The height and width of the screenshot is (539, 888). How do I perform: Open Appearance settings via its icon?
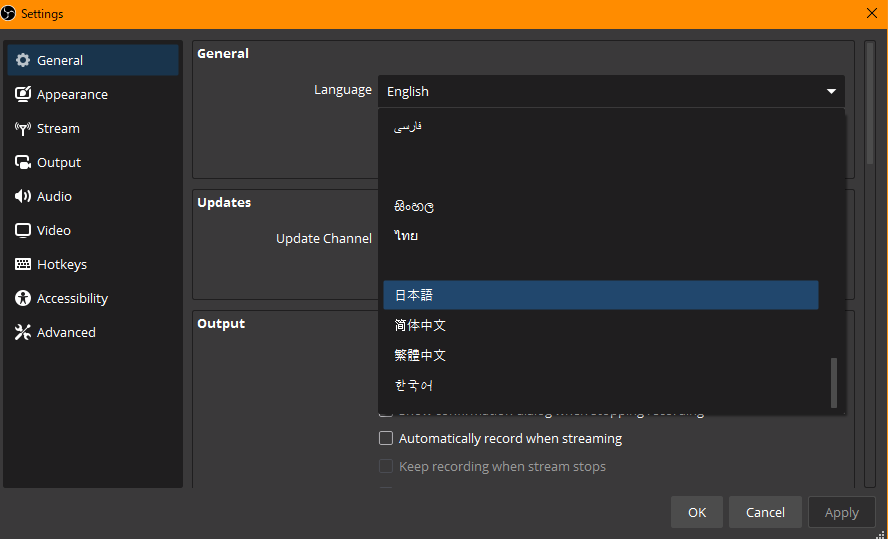click(x=23, y=94)
